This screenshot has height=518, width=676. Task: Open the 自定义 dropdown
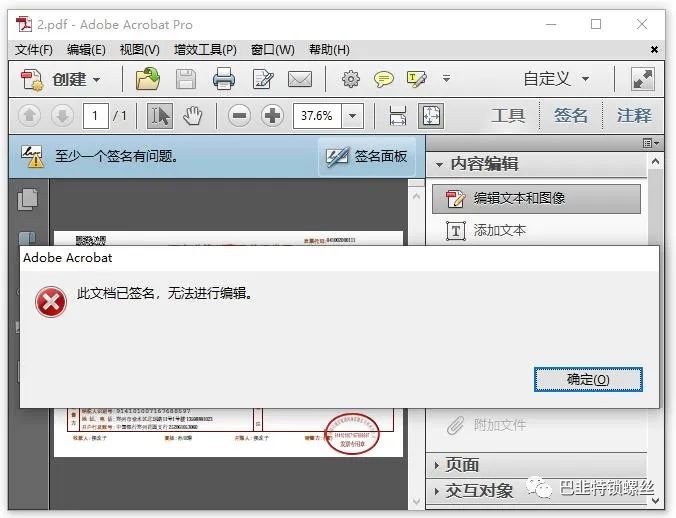tap(556, 79)
